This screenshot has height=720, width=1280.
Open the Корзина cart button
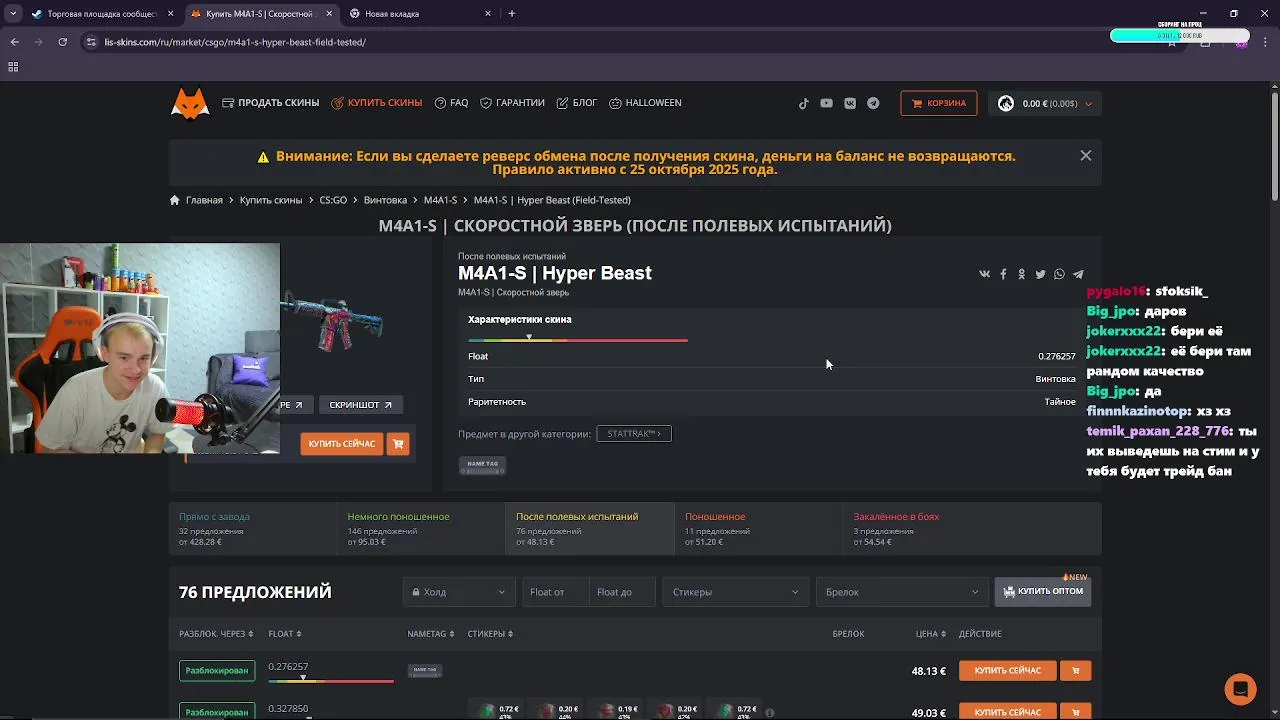pos(939,103)
